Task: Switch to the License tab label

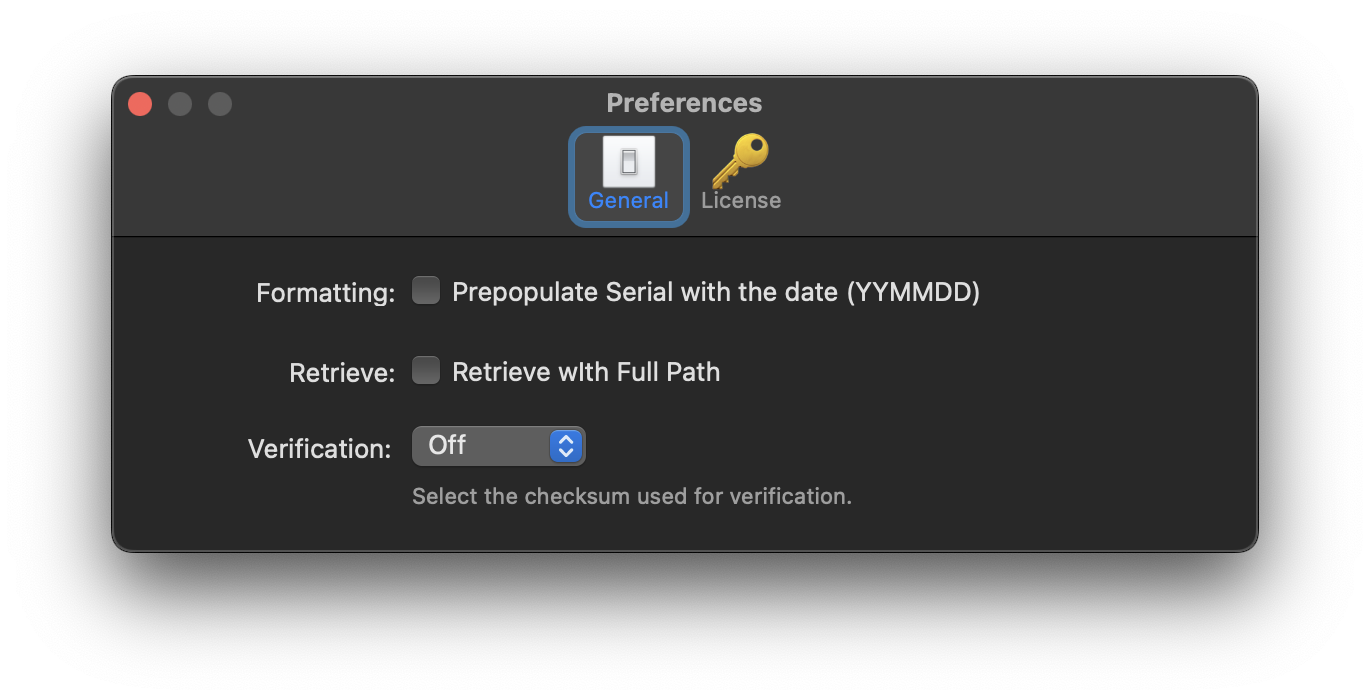Action: tap(741, 201)
